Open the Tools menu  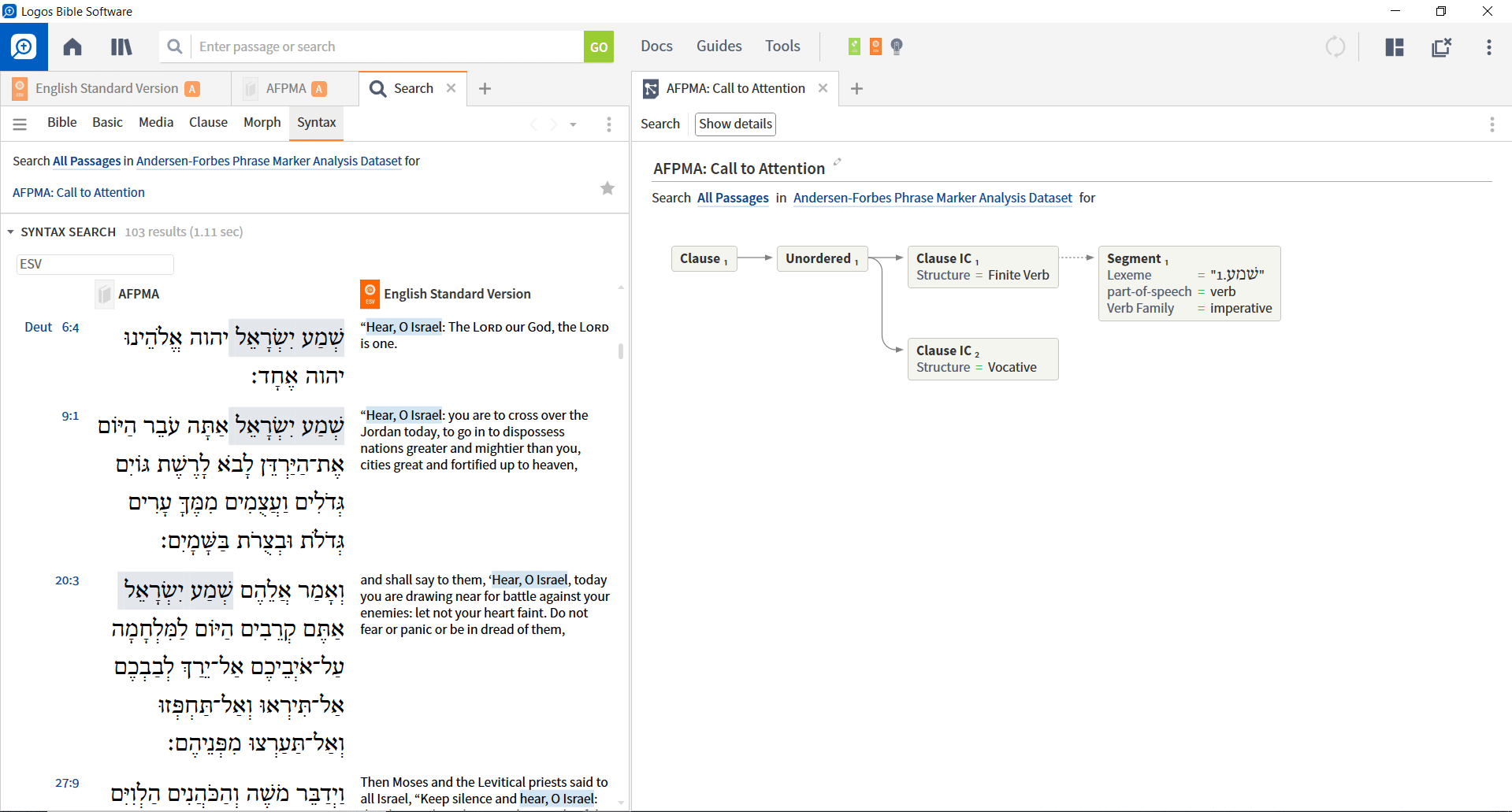782,46
